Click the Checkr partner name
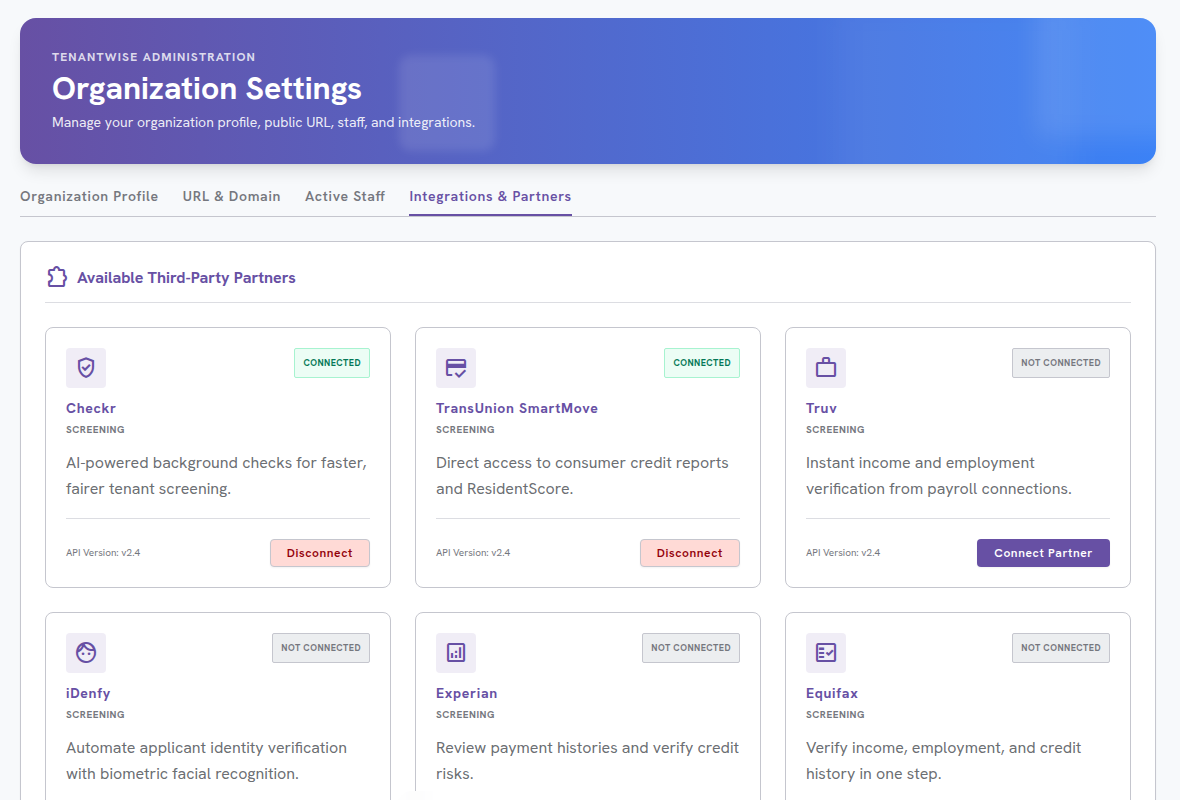 (x=91, y=408)
